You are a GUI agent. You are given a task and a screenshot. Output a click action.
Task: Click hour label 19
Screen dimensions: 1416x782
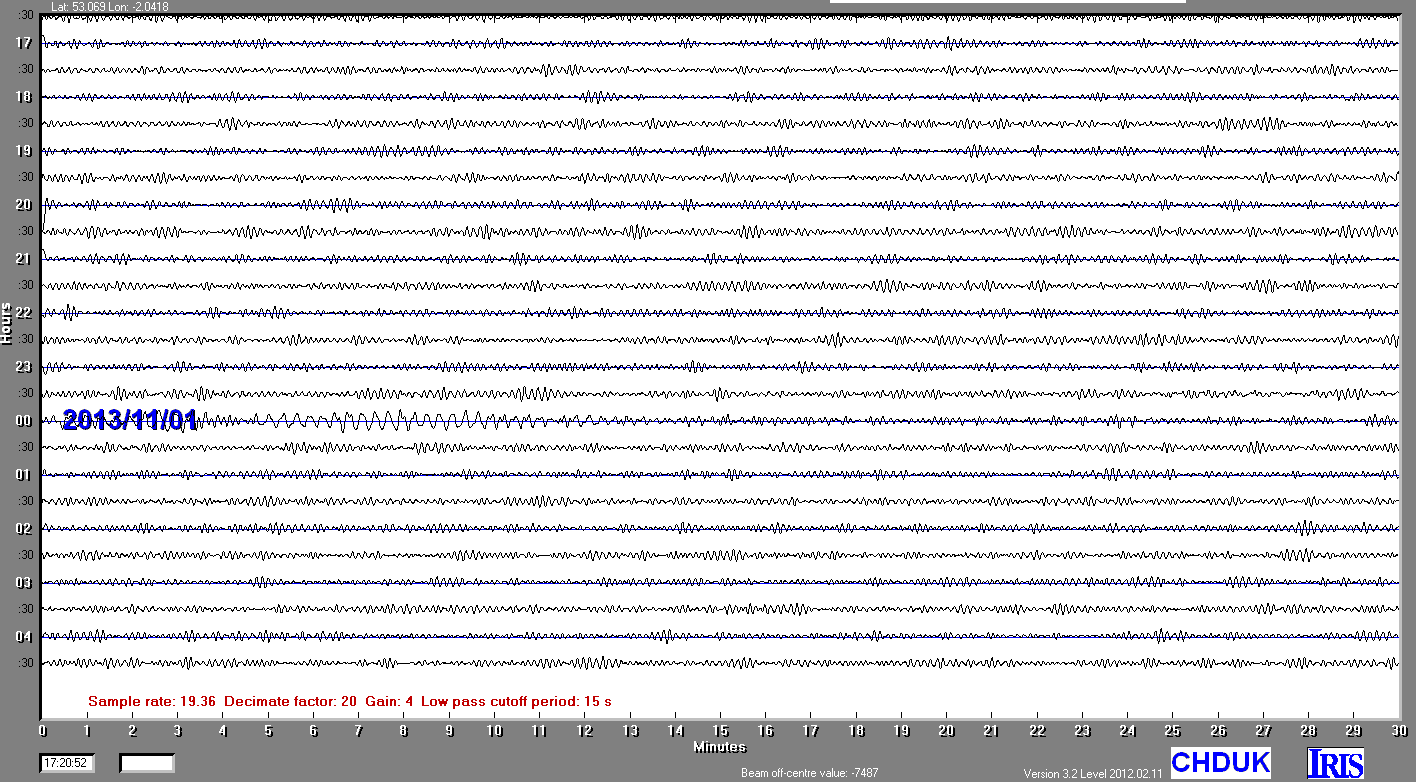pyautogui.click(x=23, y=151)
